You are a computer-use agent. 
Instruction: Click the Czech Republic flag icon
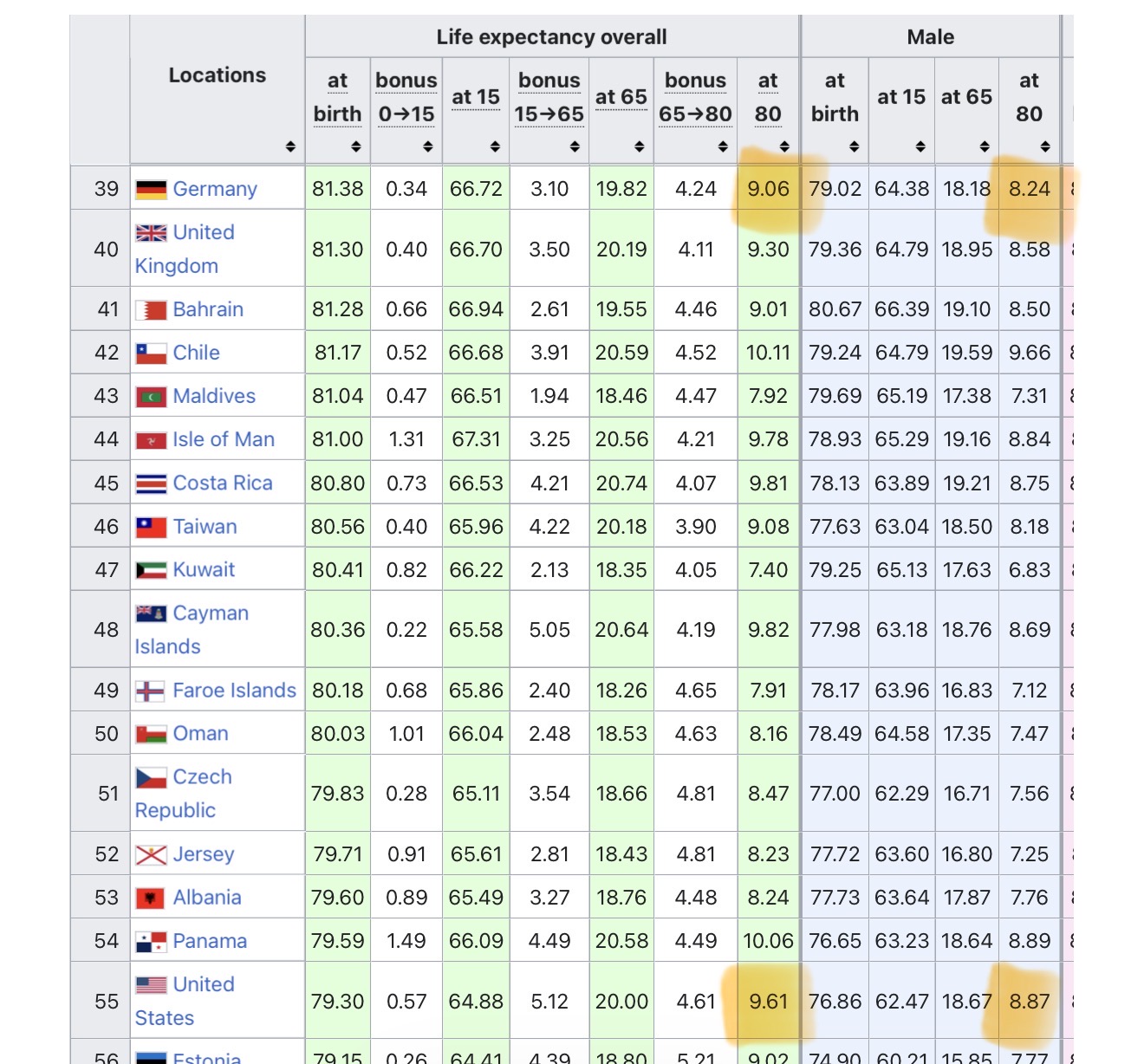pos(151,778)
